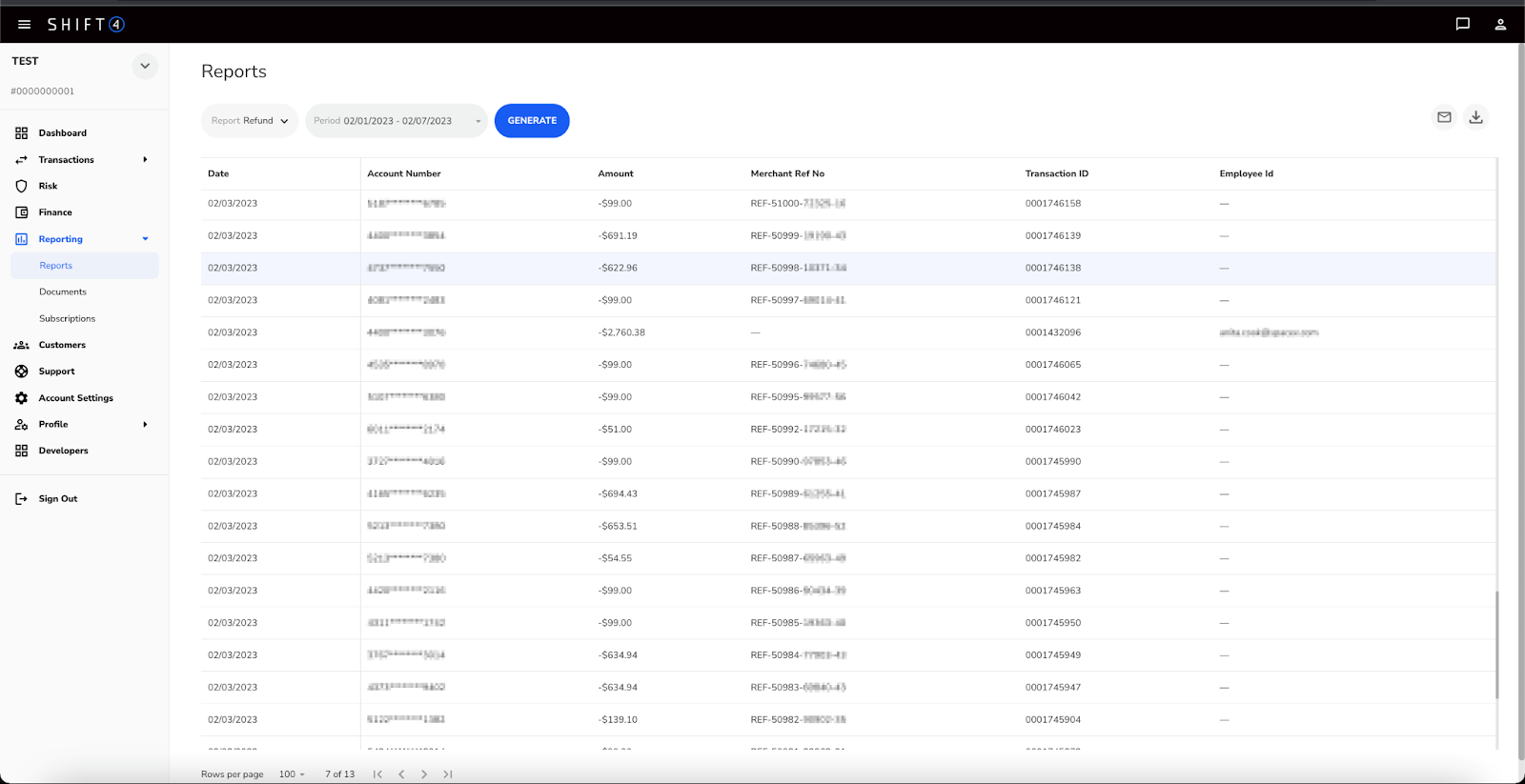Open Documents in the sidebar

[63, 292]
